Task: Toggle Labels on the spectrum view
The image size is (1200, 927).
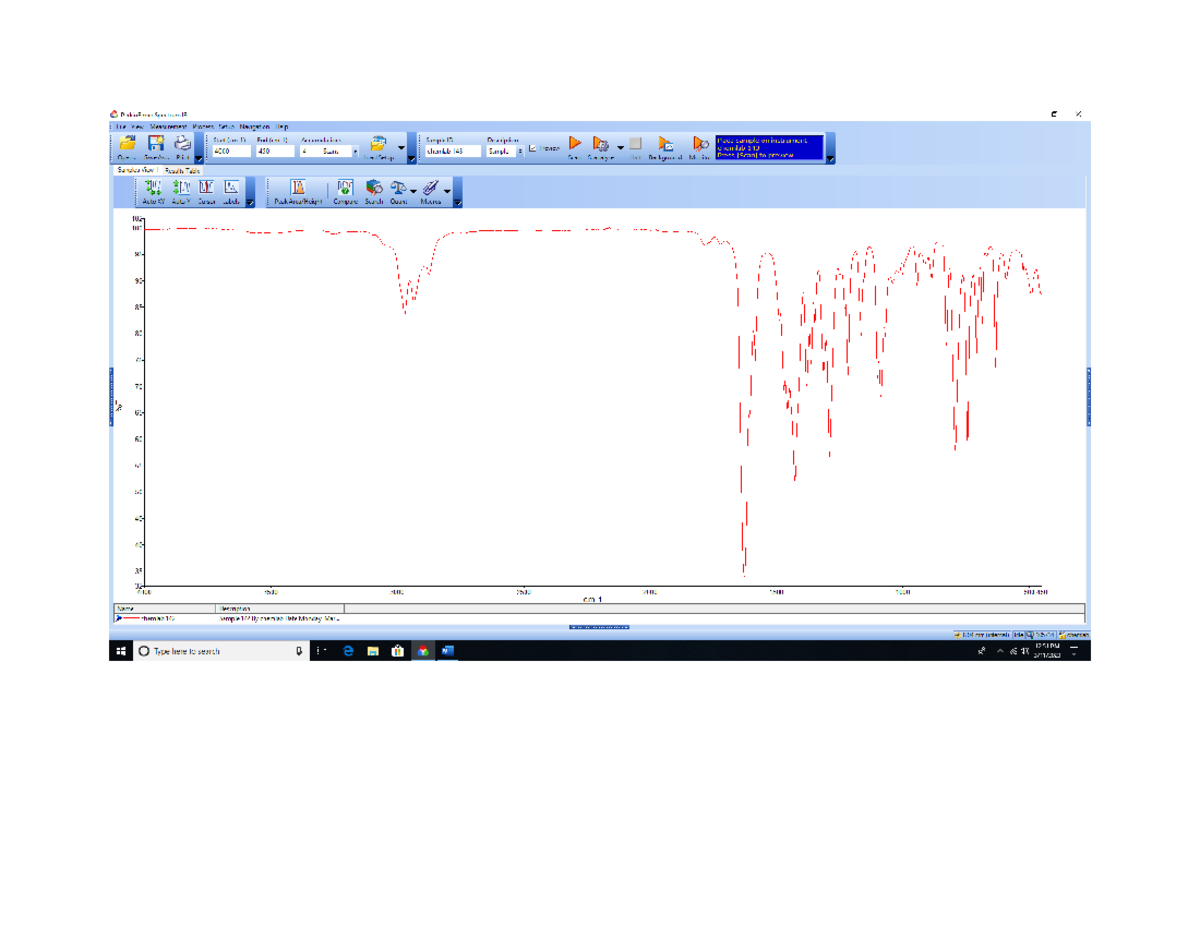Action: 232,190
